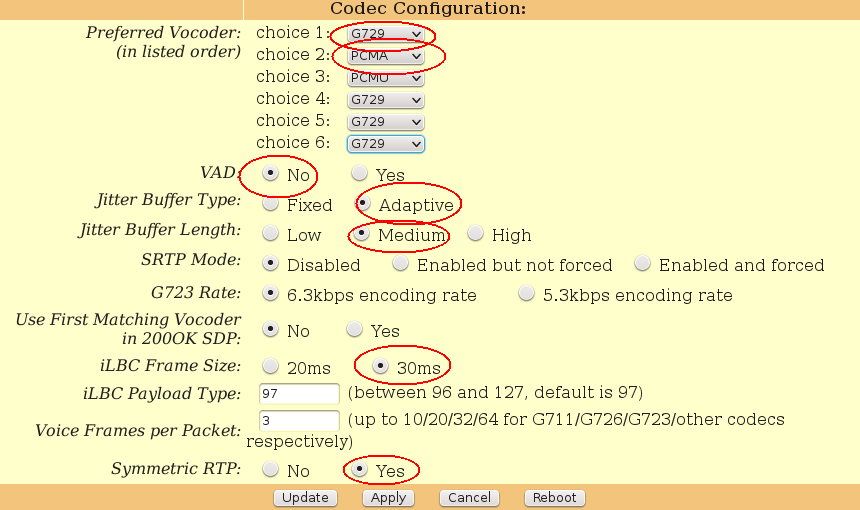Select Fixed jitter buffer type
The width and height of the screenshot is (860, 510).
pyautogui.click(x=270, y=204)
